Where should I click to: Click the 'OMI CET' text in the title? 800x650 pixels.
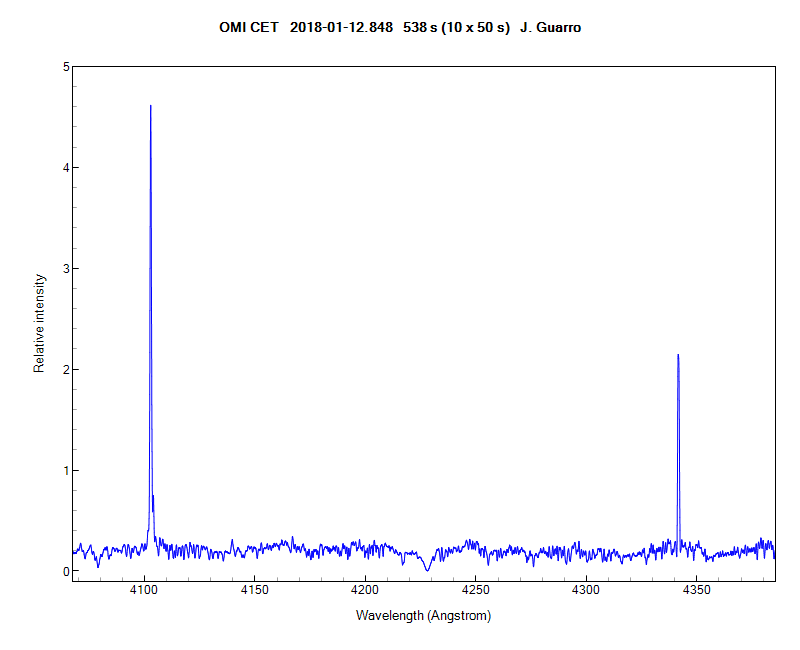[x=249, y=28]
